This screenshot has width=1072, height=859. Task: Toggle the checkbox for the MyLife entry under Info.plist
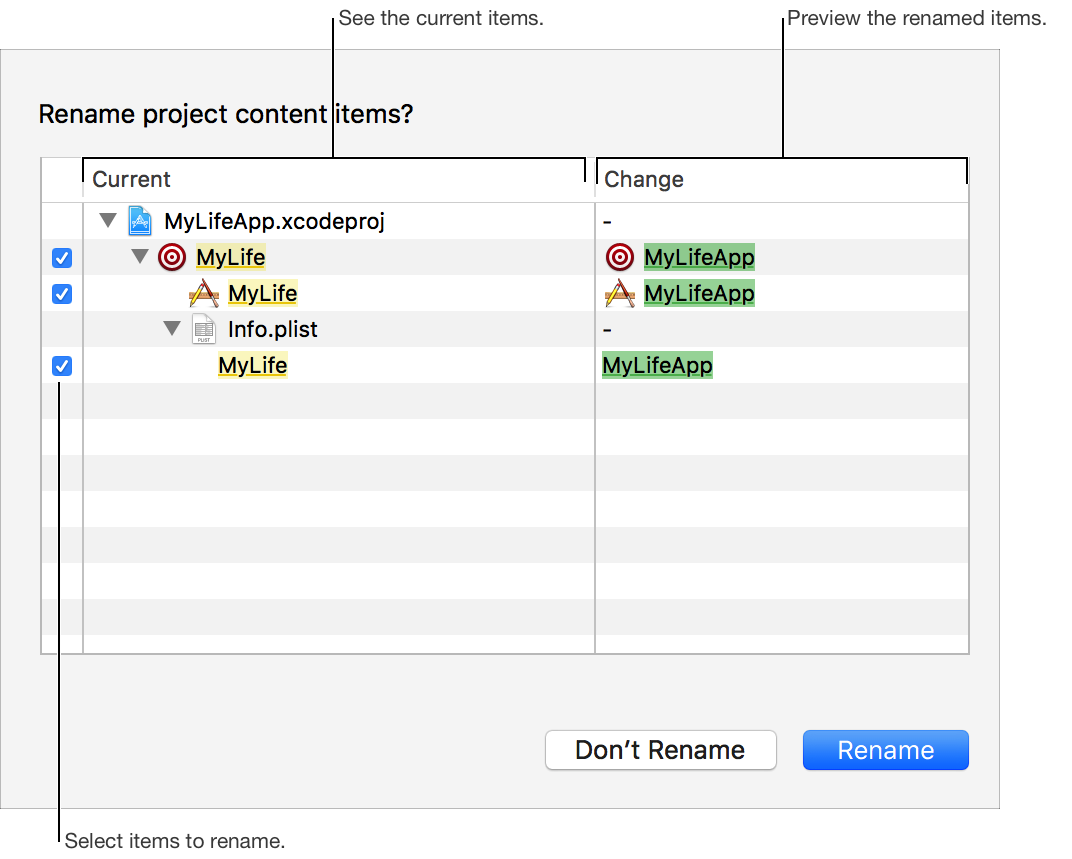62,366
